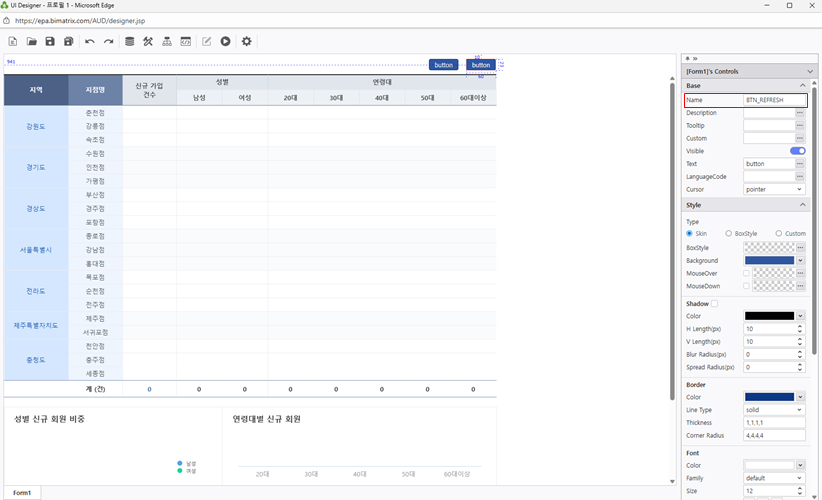This screenshot has width=822, height=500.
Task: Click the Name input field BTN_REFRESH
Action: (x=774, y=100)
